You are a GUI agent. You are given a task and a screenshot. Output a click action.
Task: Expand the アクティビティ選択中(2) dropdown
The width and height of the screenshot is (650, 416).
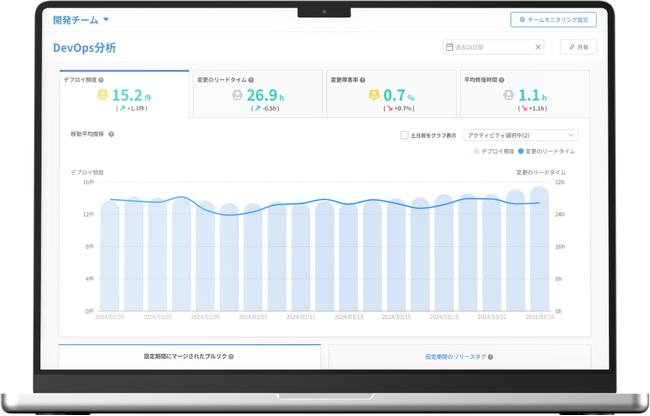point(521,135)
